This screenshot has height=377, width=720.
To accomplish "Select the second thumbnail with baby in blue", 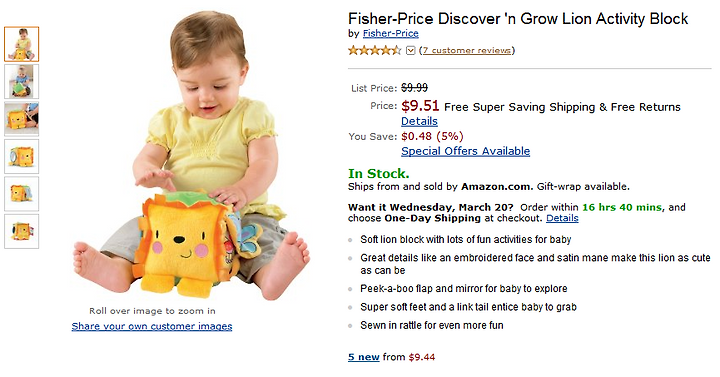I will click(x=22, y=81).
